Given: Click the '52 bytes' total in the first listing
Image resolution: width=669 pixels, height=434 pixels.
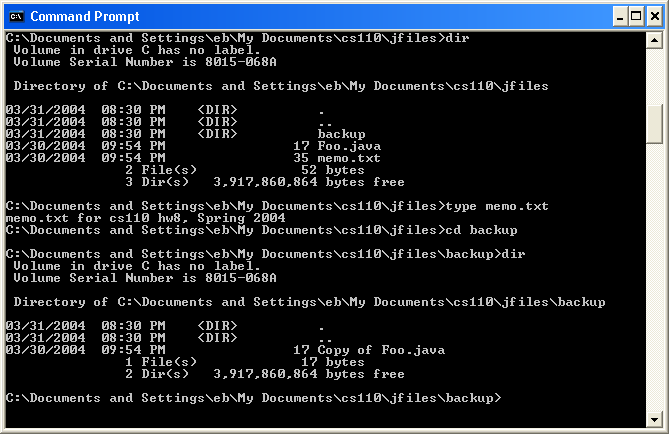Looking at the screenshot, I should click(x=333, y=170).
